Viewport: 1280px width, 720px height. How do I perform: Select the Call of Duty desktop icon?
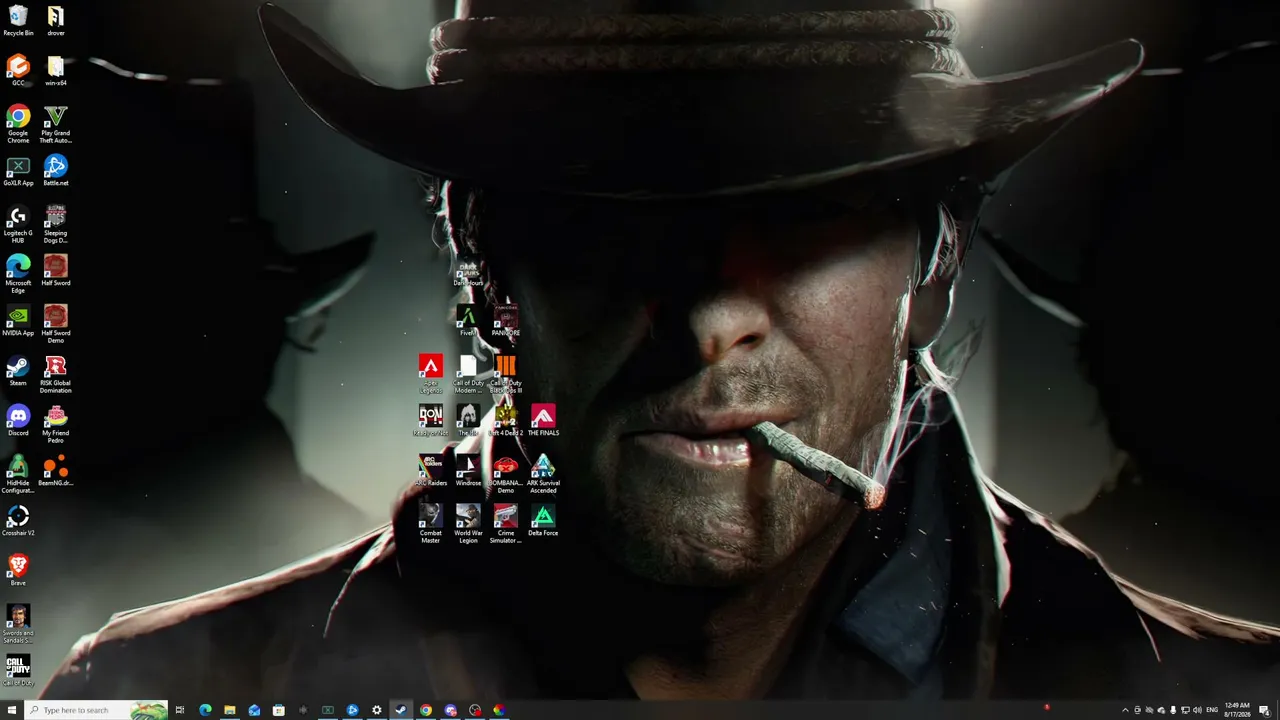[18, 670]
